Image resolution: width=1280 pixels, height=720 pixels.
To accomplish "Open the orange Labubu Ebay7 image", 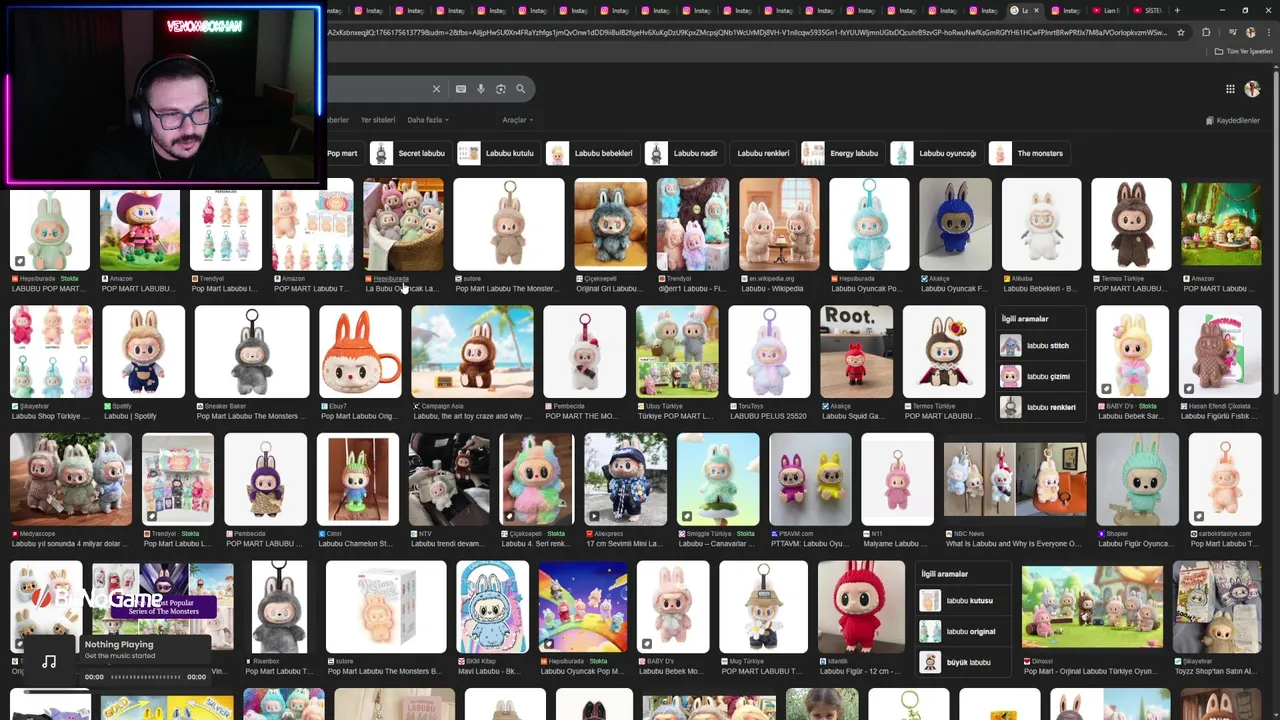I will point(360,352).
